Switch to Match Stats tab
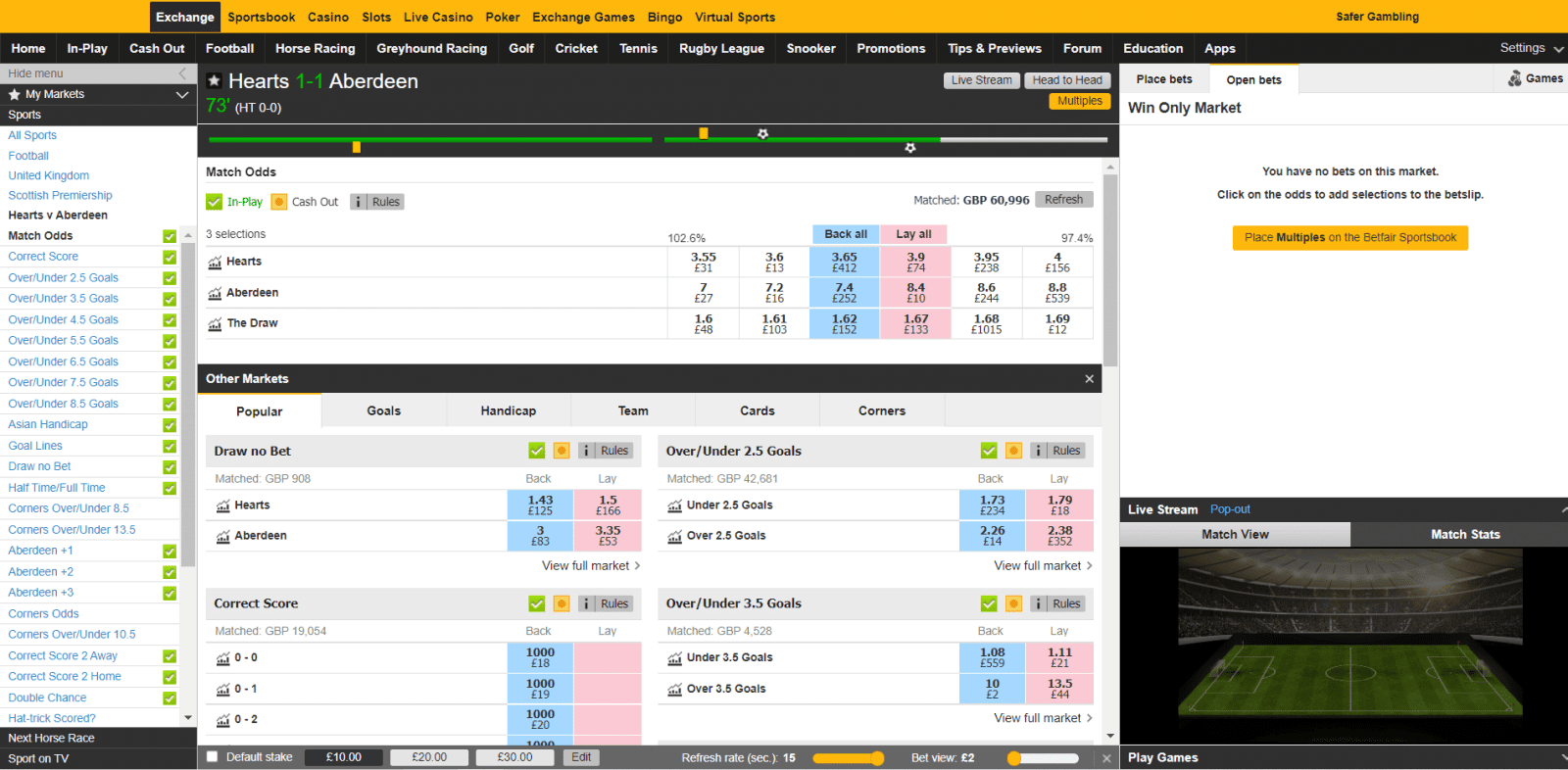 [x=1465, y=535]
